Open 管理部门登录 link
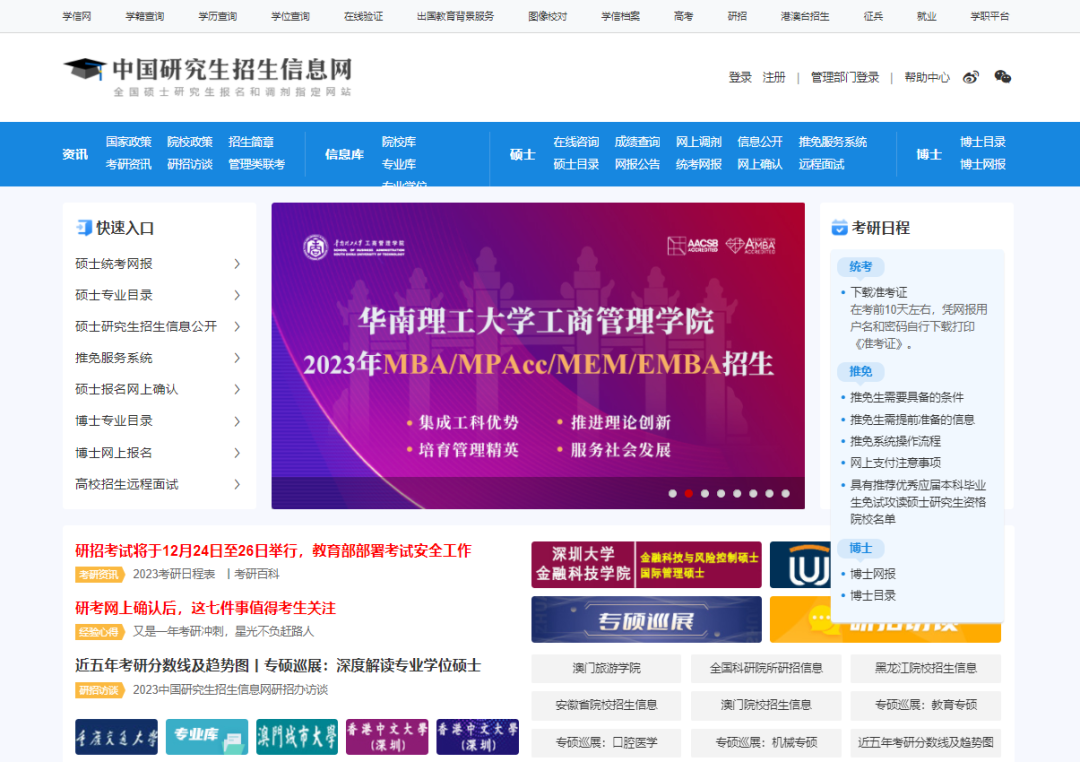Image resolution: width=1080 pixels, height=762 pixels. click(844, 77)
